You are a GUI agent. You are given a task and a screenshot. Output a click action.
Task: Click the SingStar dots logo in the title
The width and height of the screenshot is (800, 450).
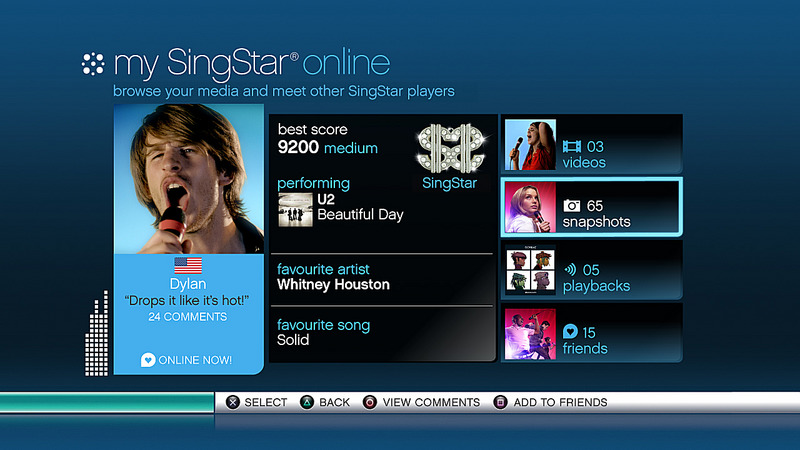[93, 64]
